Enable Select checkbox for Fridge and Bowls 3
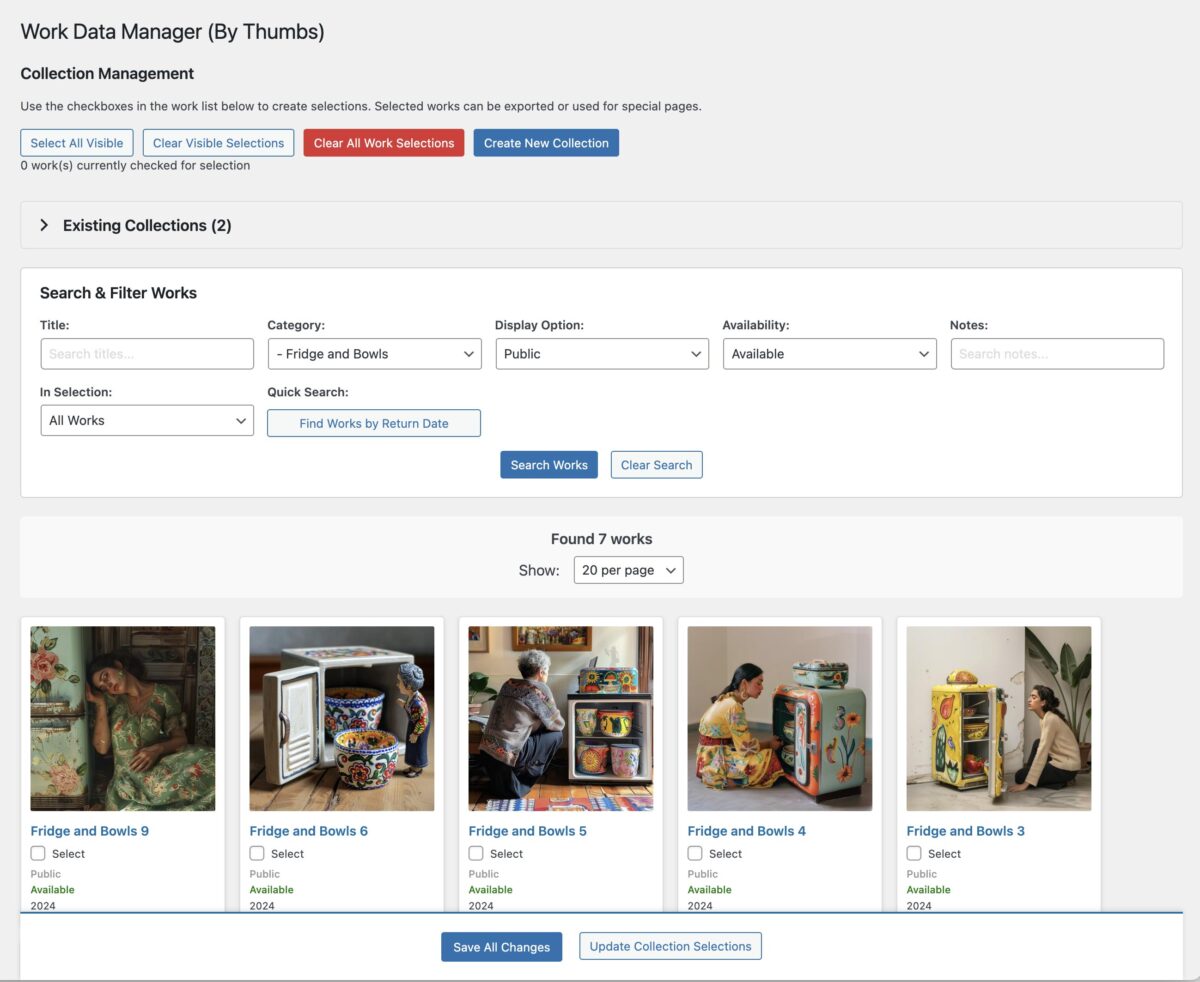This screenshot has width=1200, height=982. point(914,854)
